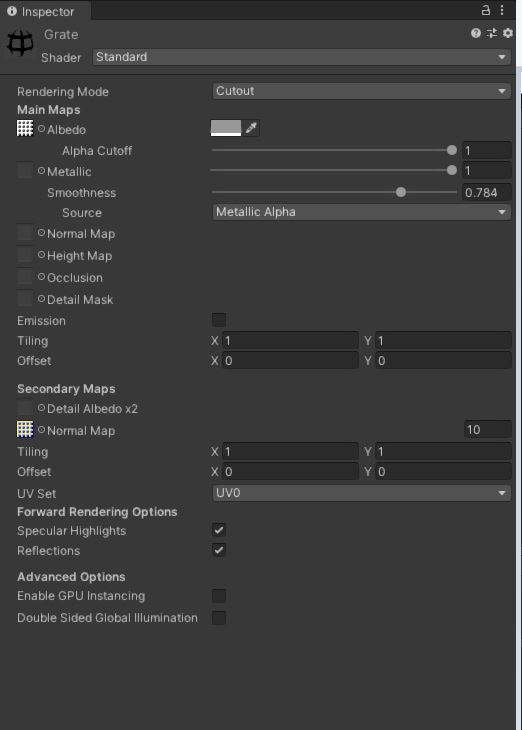This screenshot has height=730, width=522.
Task: Open the Inspector three-dot options menu
Action: pyautogui.click(x=502, y=10)
